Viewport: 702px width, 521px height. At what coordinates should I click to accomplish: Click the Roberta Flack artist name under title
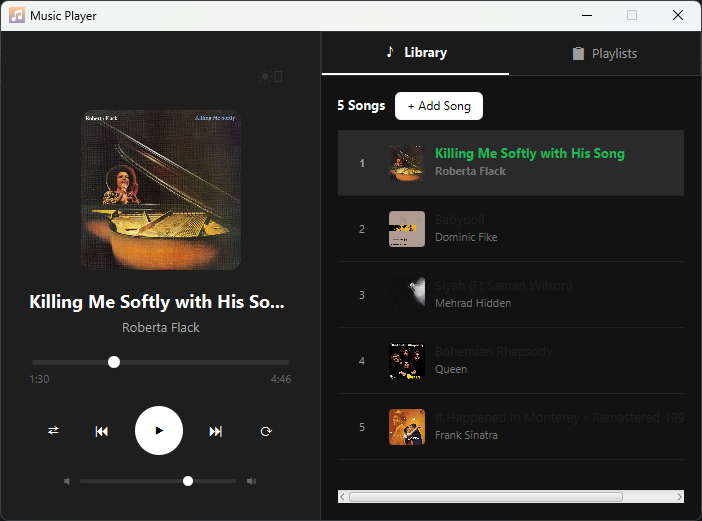161,328
